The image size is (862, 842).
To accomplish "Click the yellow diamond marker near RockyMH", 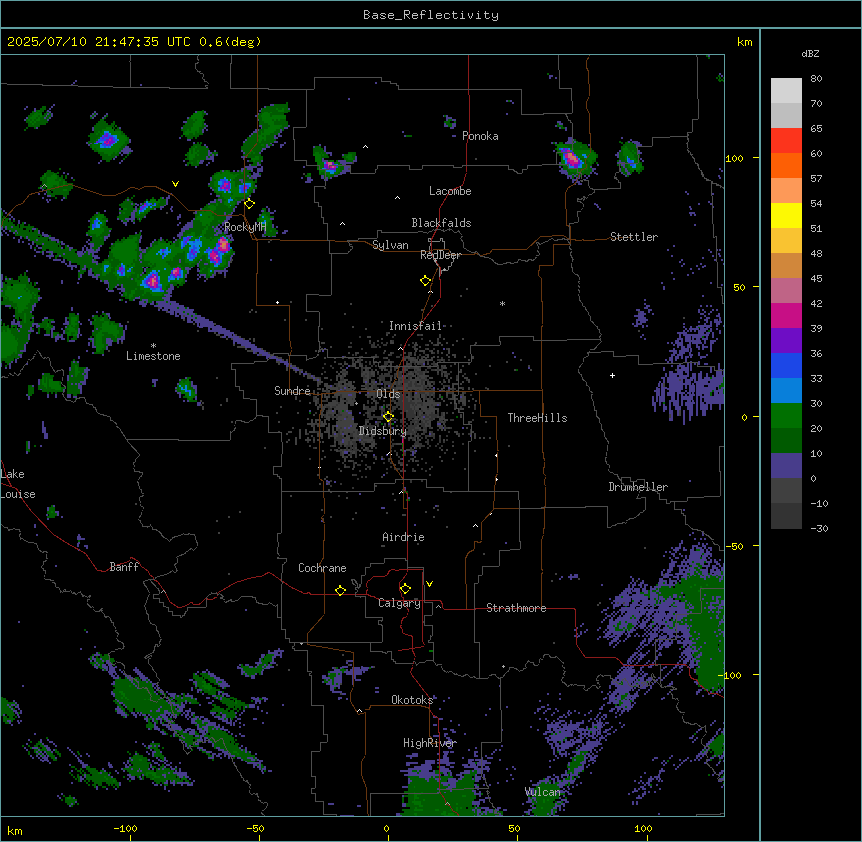I will pyautogui.click(x=249, y=204).
